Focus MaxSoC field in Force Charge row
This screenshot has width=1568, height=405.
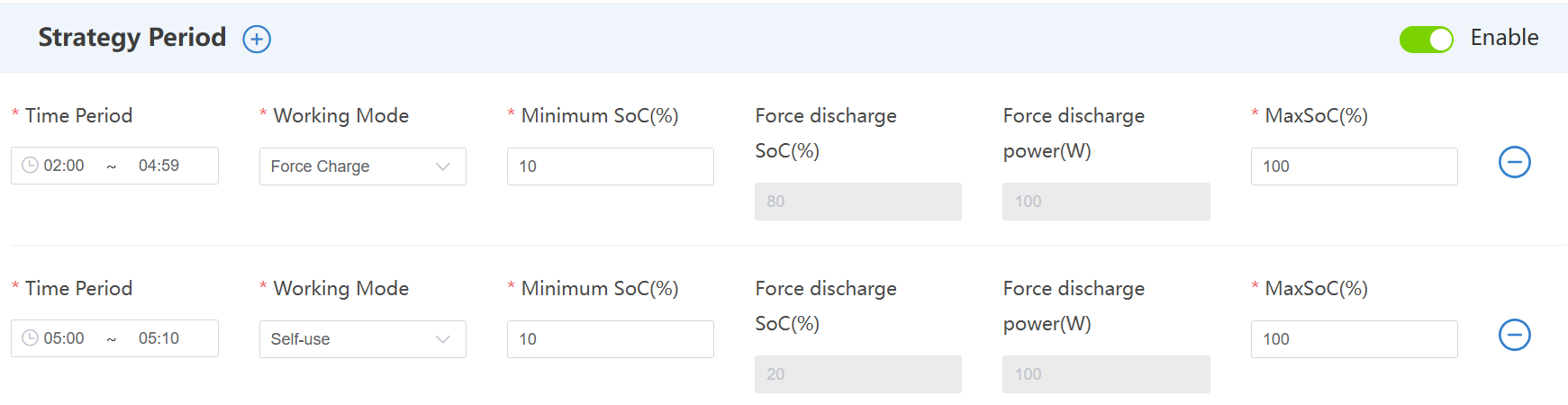tap(1354, 166)
